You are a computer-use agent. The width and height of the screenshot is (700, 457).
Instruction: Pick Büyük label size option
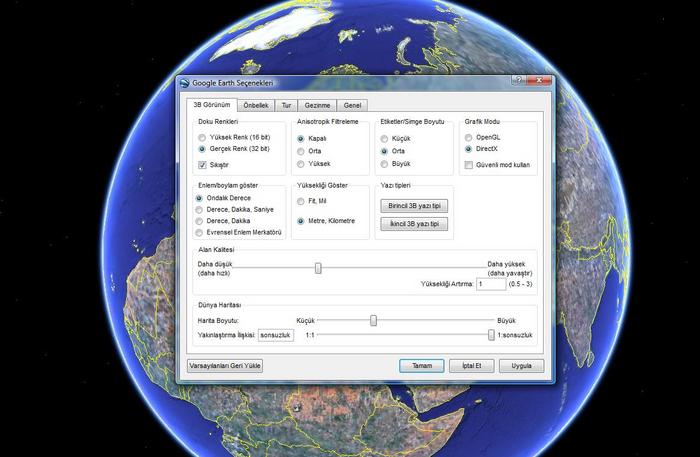click(x=384, y=164)
